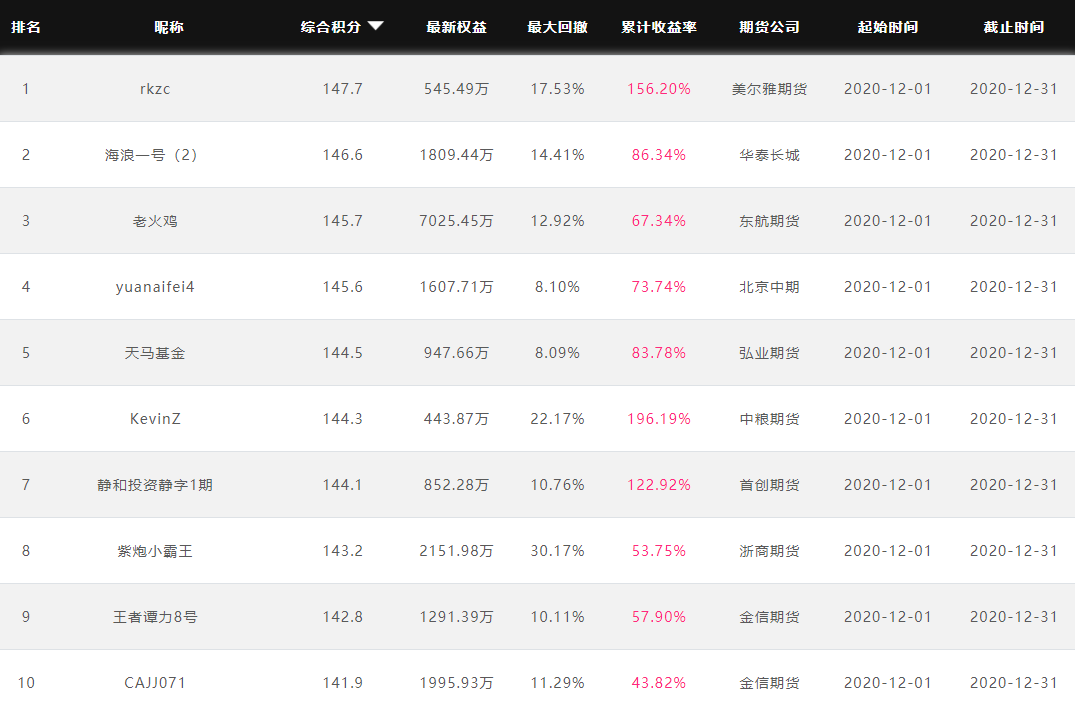Select equity value 852.28万

pos(457,485)
